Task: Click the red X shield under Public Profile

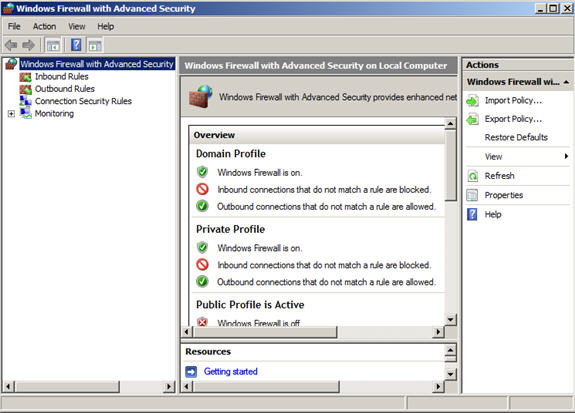Action: [x=202, y=322]
